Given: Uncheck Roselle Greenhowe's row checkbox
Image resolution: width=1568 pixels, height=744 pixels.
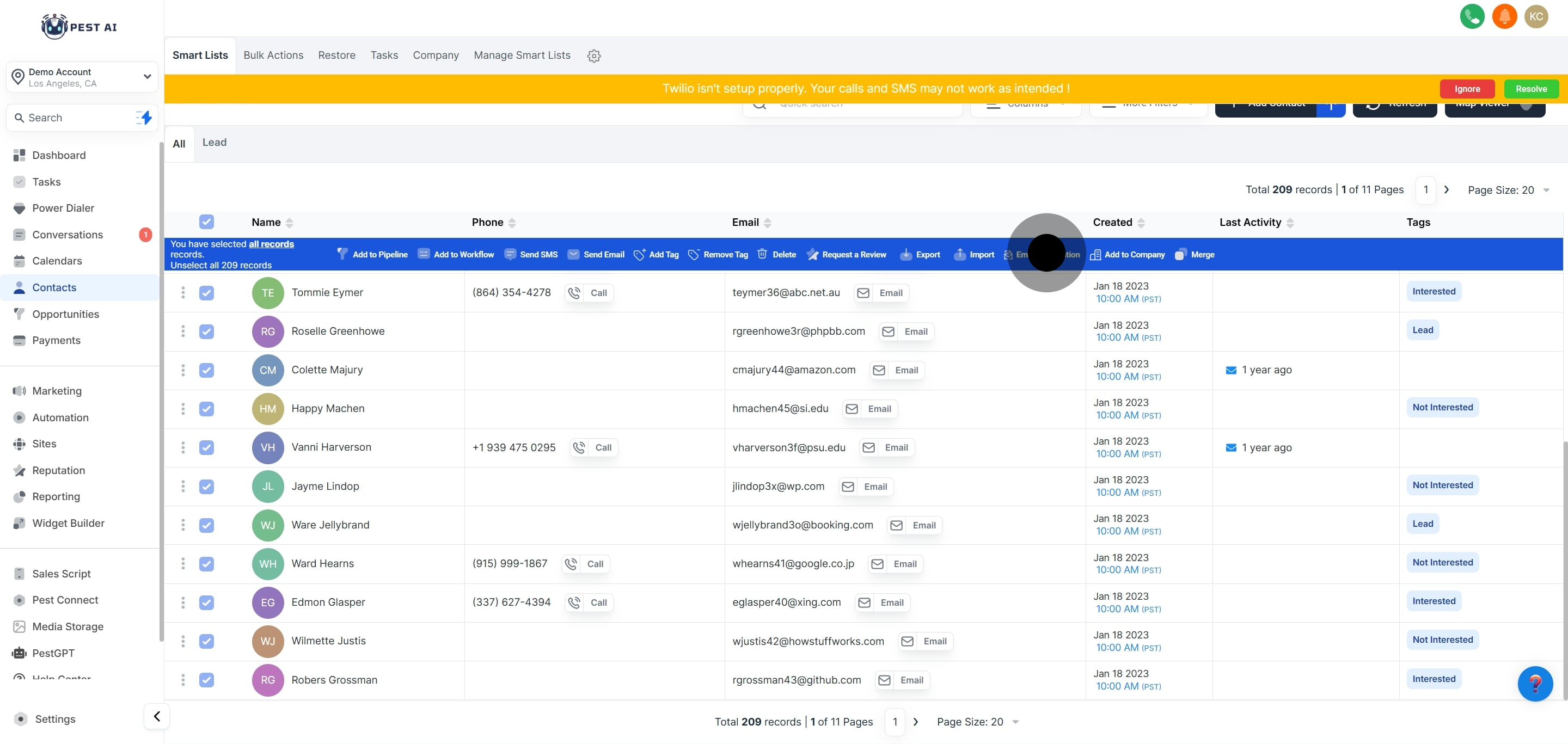Looking at the screenshot, I should coord(206,331).
